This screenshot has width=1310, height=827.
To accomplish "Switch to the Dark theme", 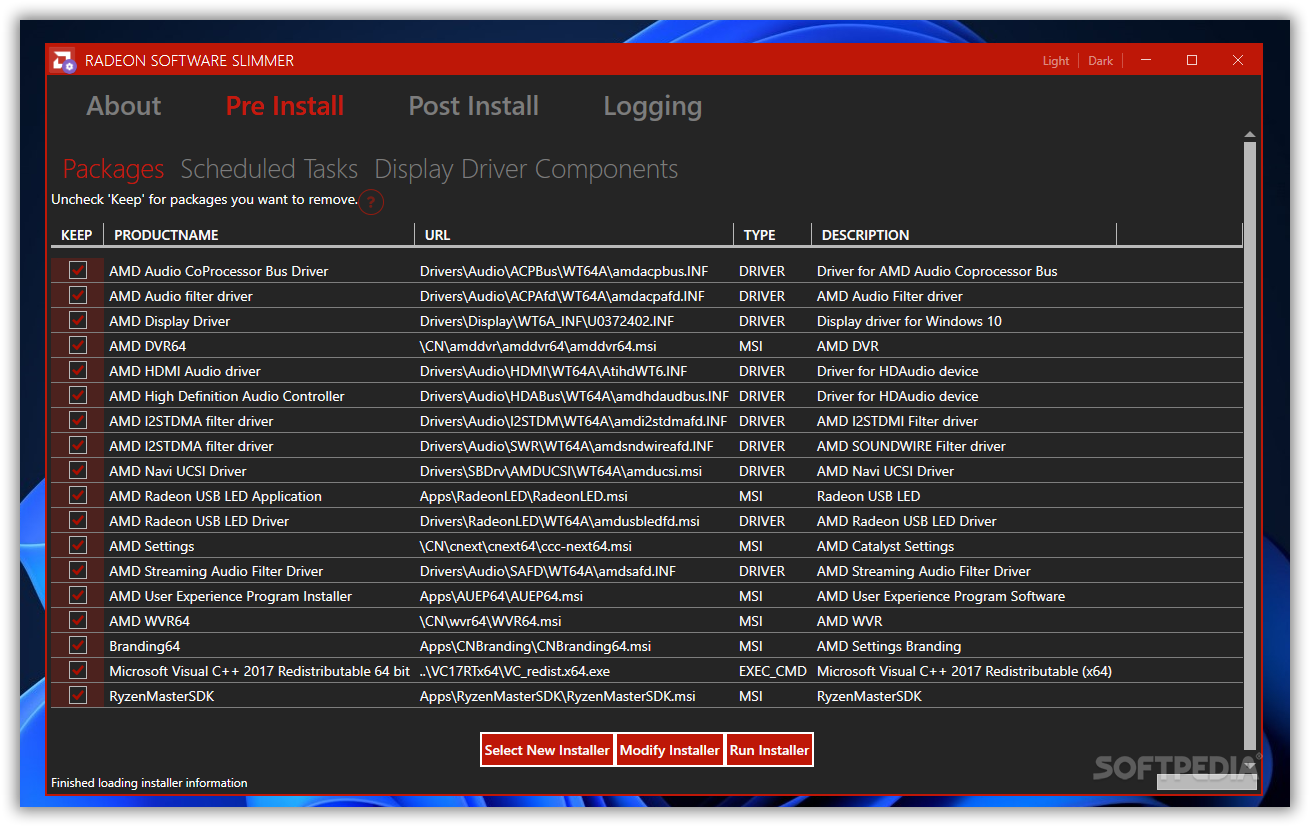I will 1101,61.
